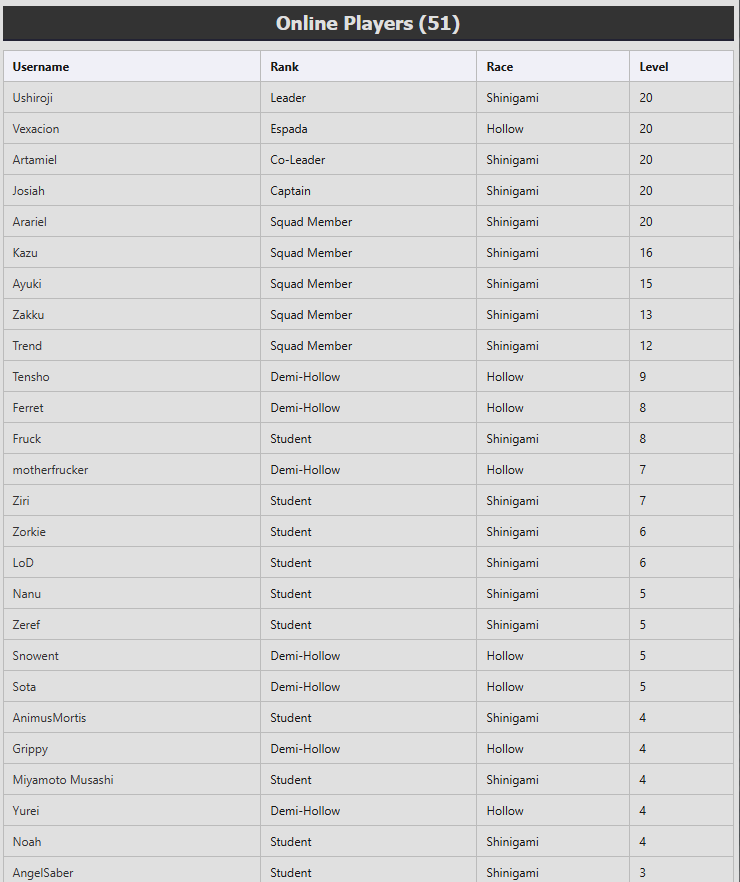This screenshot has width=740, height=882.
Task: Select player Tensho
Action: [31, 377]
